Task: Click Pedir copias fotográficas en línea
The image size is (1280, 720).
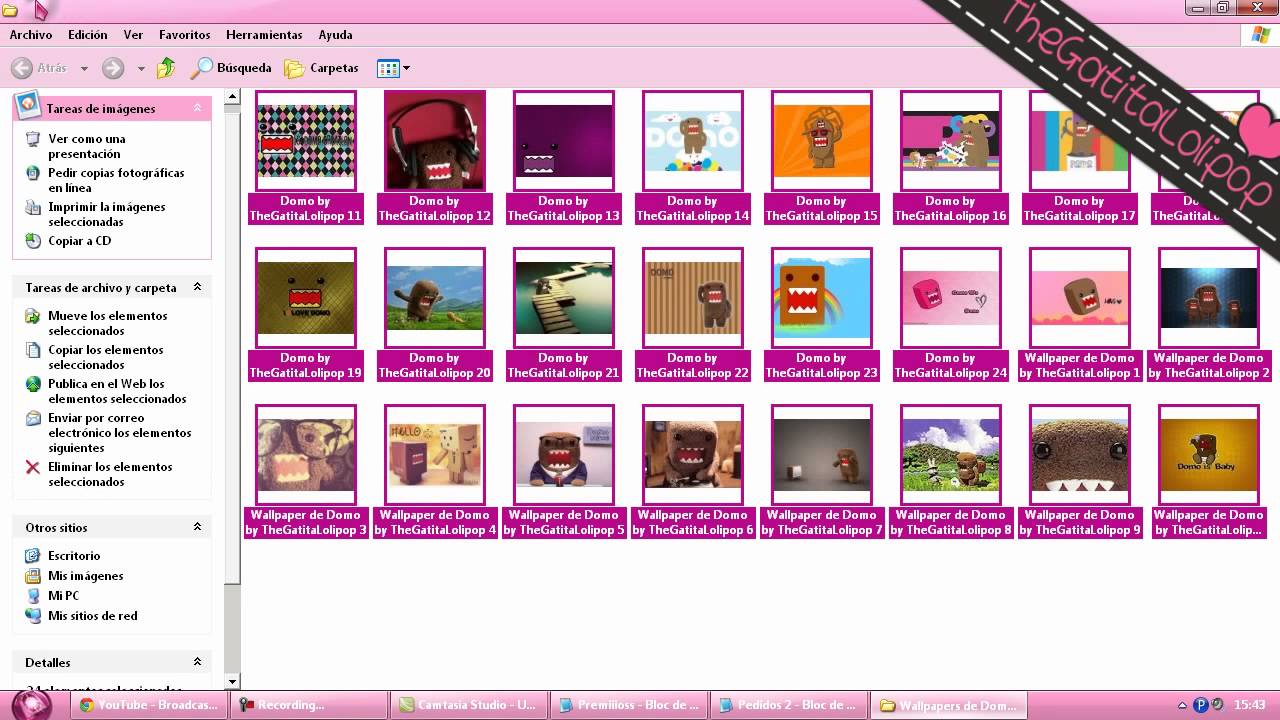Action: (x=116, y=180)
